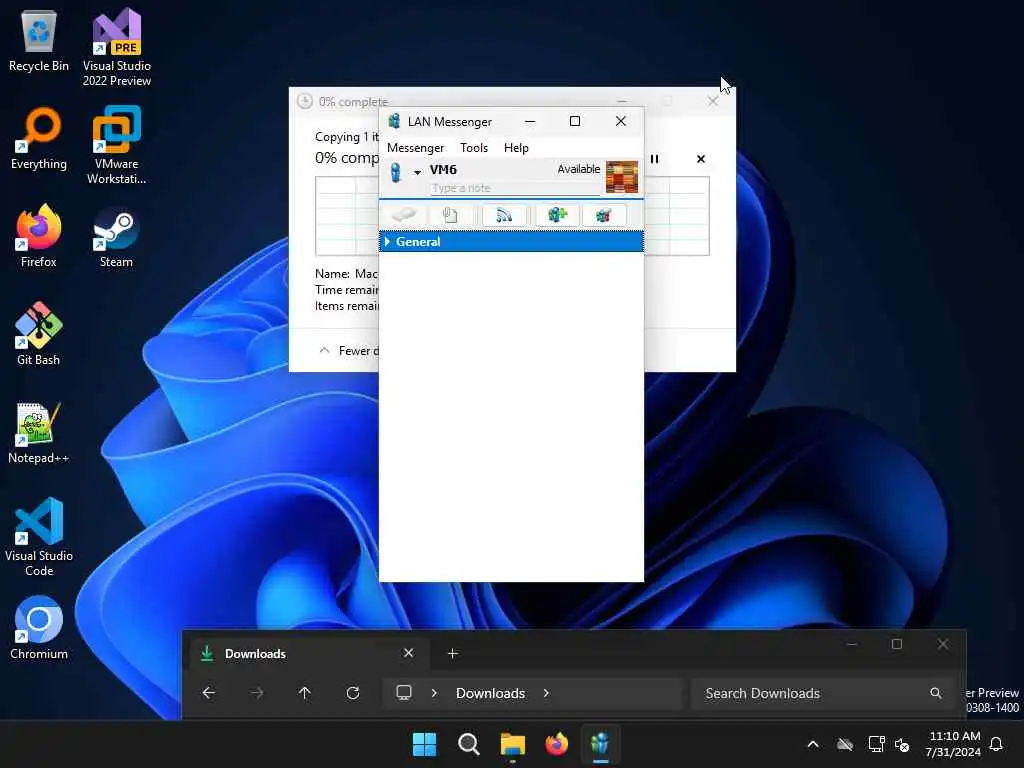1024x768 pixels.
Task: Open the Tools menu
Action: 474,148
